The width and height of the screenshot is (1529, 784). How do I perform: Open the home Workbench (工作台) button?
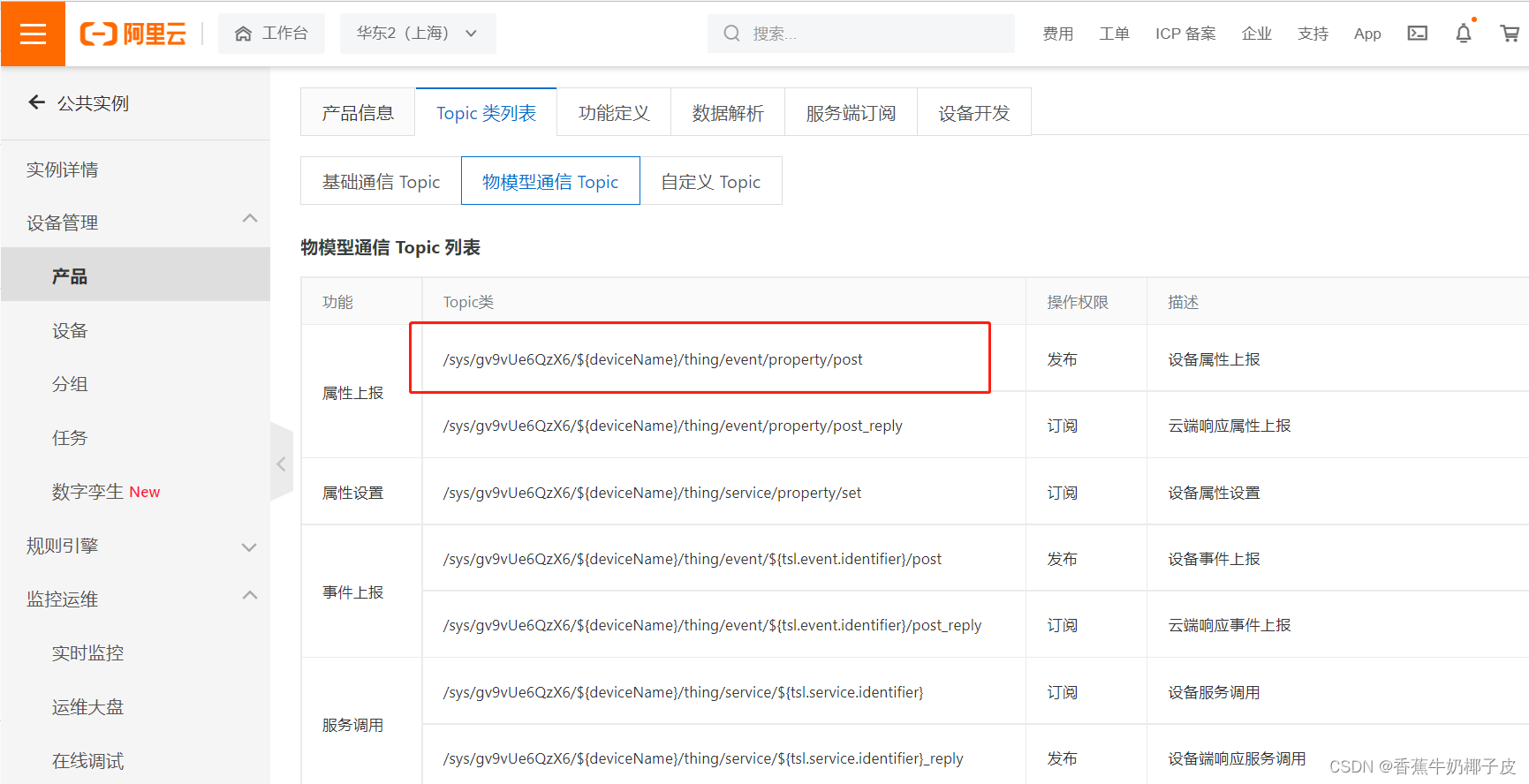pyautogui.click(x=271, y=34)
